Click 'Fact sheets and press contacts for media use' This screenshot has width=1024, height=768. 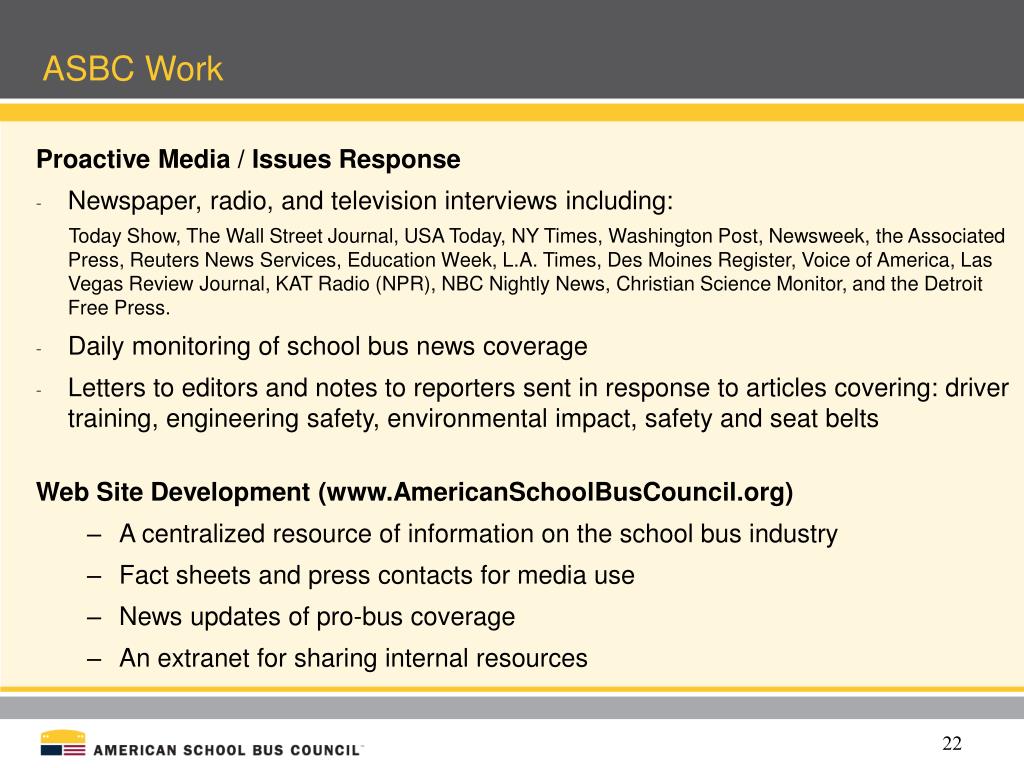(377, 575)
